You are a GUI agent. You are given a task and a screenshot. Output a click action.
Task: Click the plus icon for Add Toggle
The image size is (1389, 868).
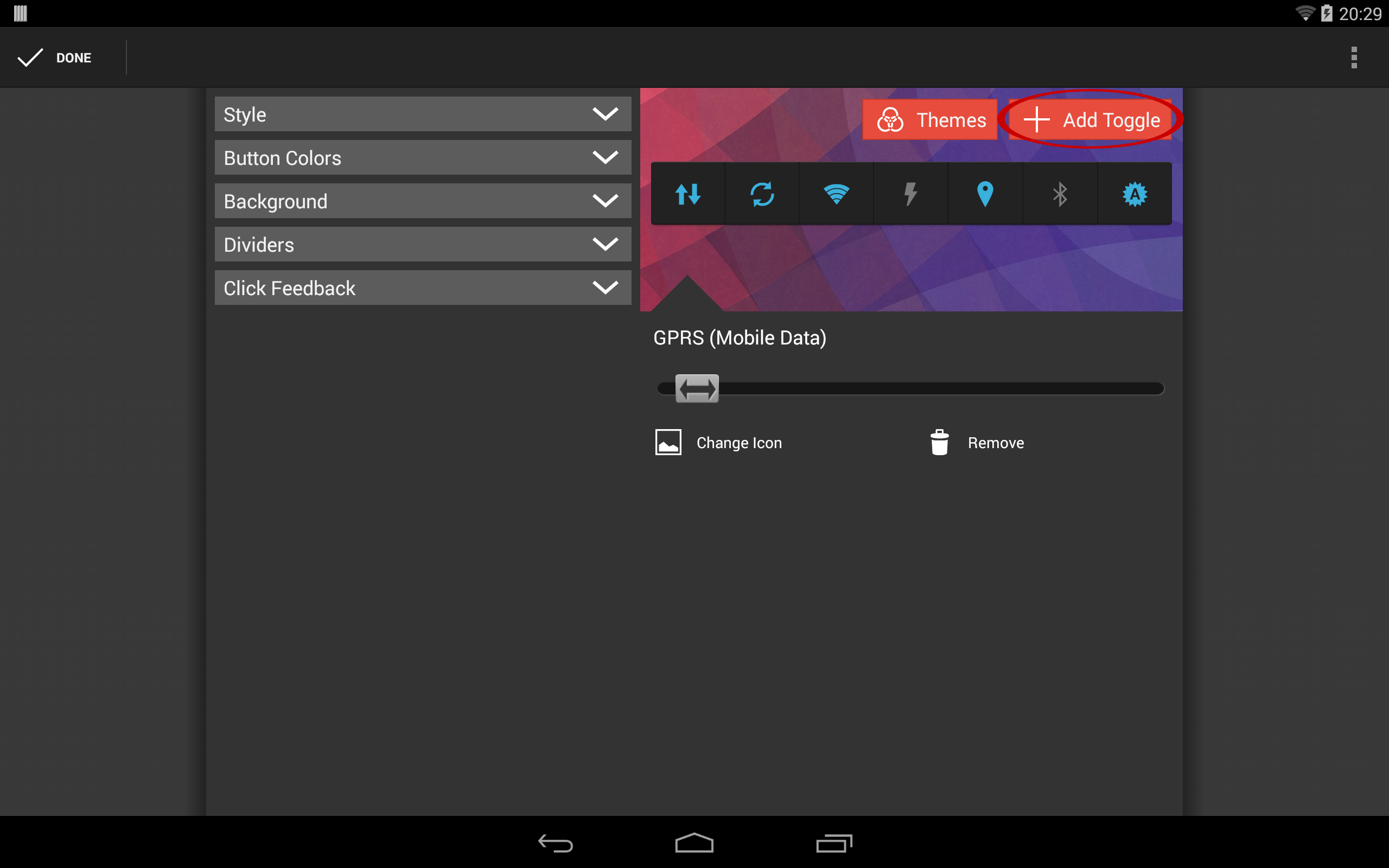[1036, 120]
